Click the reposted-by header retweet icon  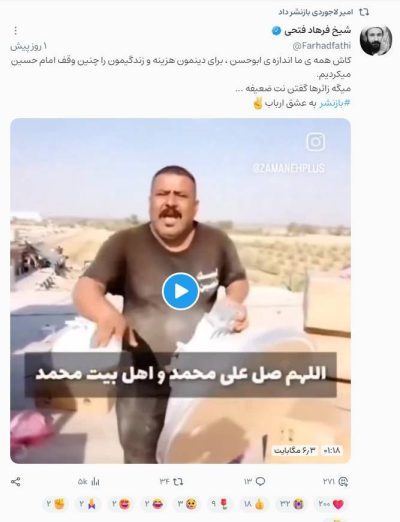click(364, 12)
